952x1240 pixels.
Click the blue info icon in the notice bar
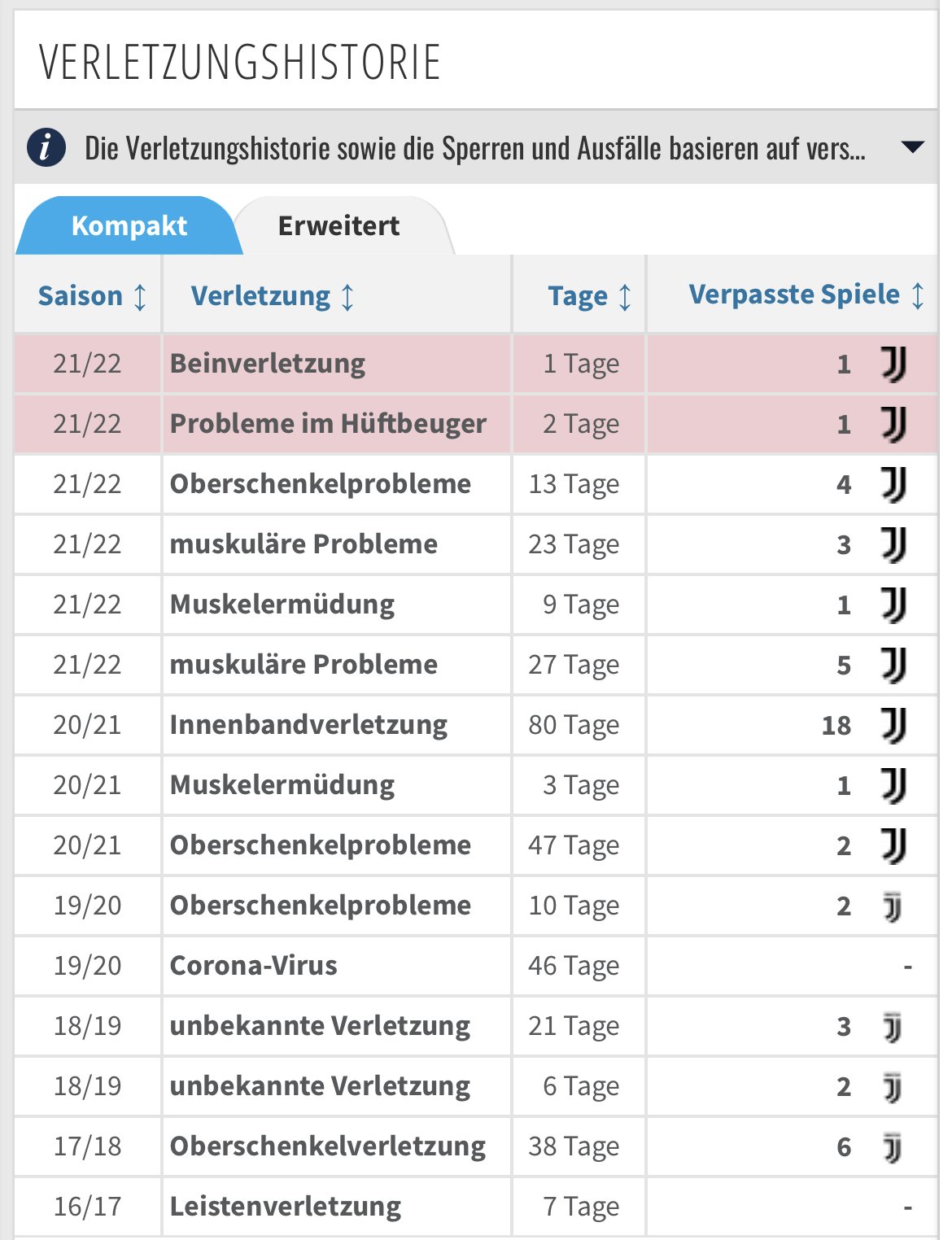point(46,148)
